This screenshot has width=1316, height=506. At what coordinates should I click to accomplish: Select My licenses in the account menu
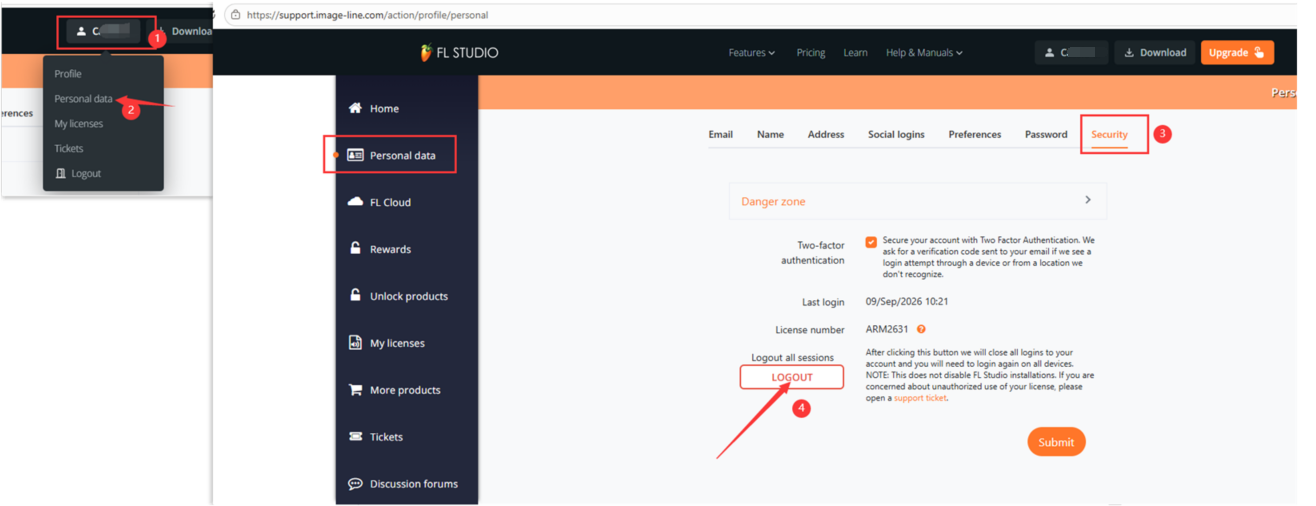click(78, 124)
